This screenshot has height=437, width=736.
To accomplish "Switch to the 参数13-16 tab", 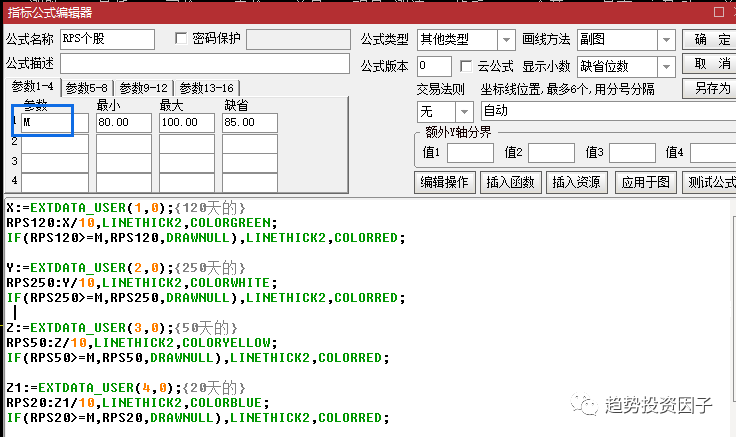I will [207, 88].
